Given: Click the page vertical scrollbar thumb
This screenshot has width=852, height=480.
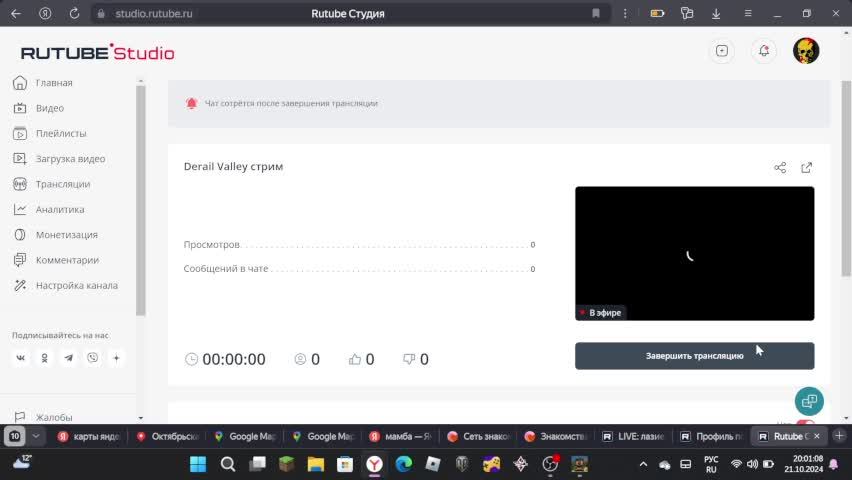Looking at the screenshot, I should pyautogui.click(x=845, y=179).
